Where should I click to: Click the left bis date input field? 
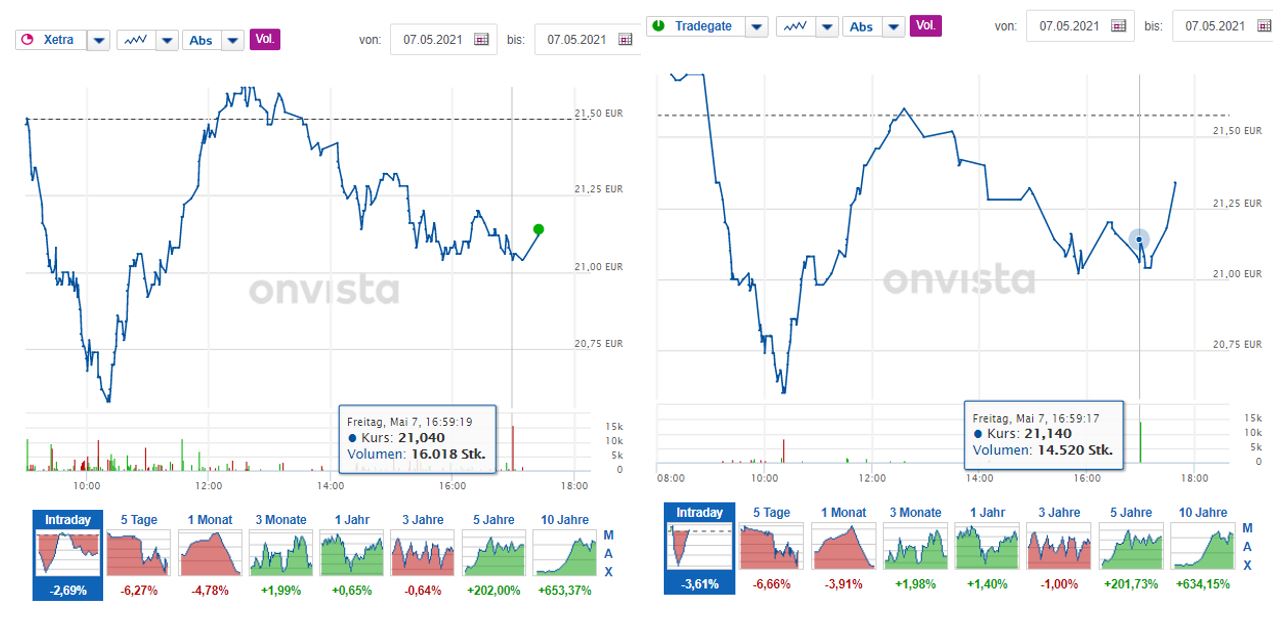pos(580,38)
